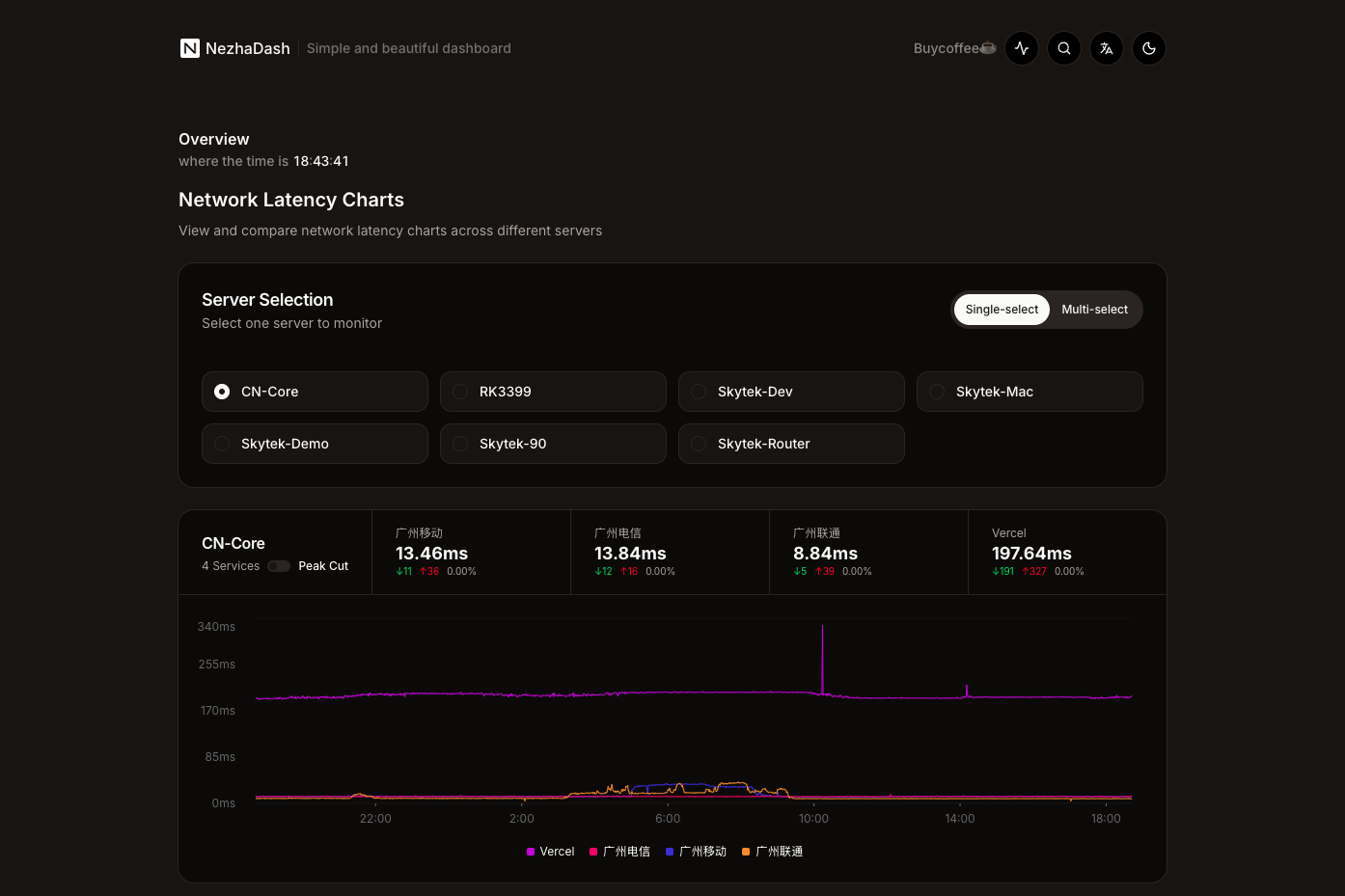The image size is (1345, 896).
Task: Click the 340ms axis label
Action: (x=216, y=627)
